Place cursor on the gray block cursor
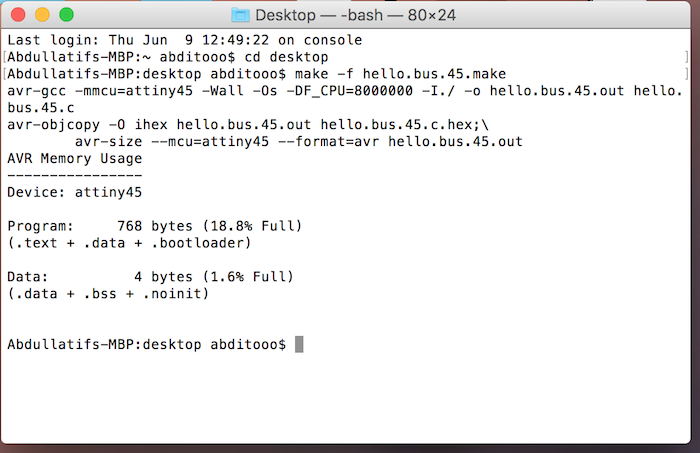 [x=299, y=345]
